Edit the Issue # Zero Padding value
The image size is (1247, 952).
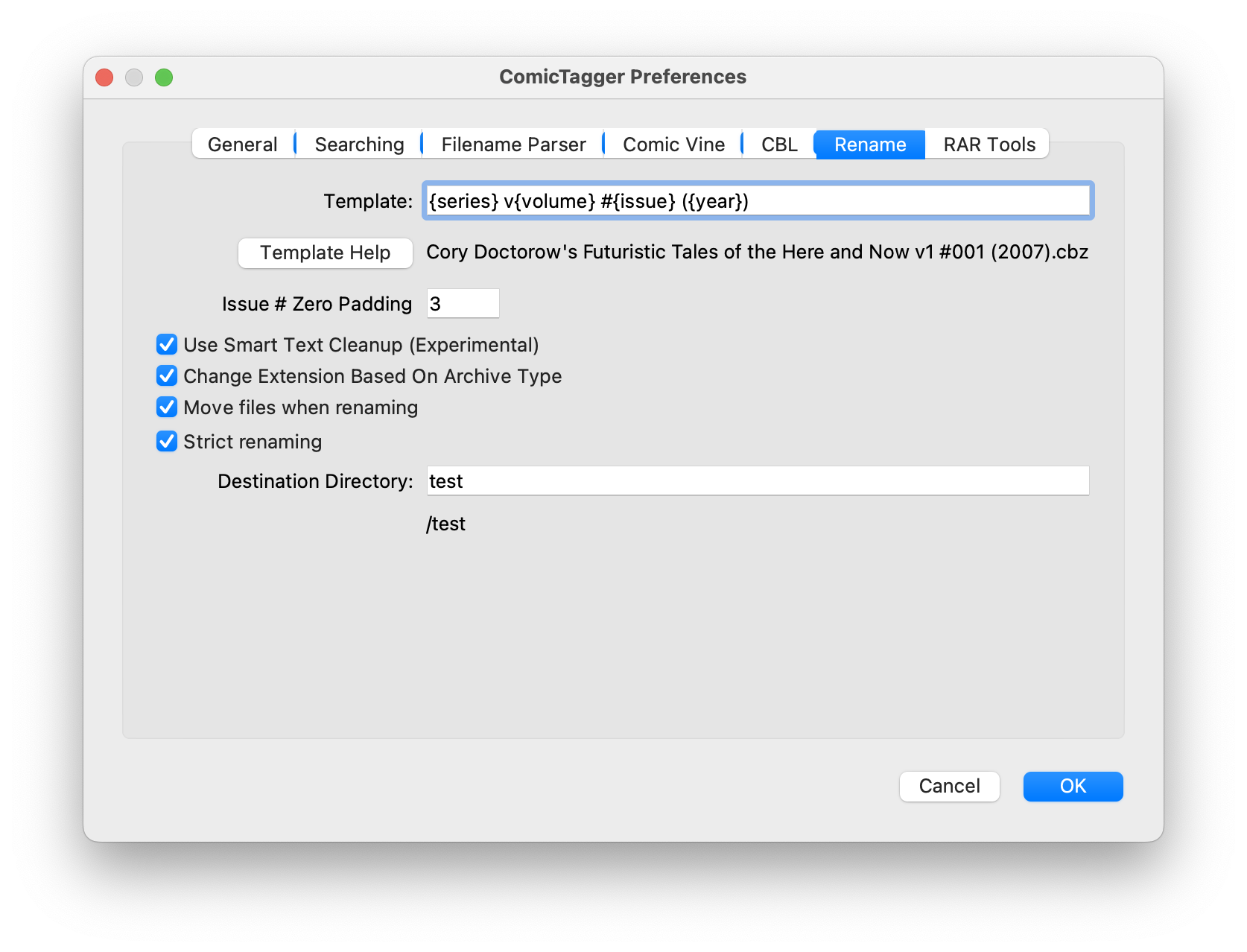(463, 303)
